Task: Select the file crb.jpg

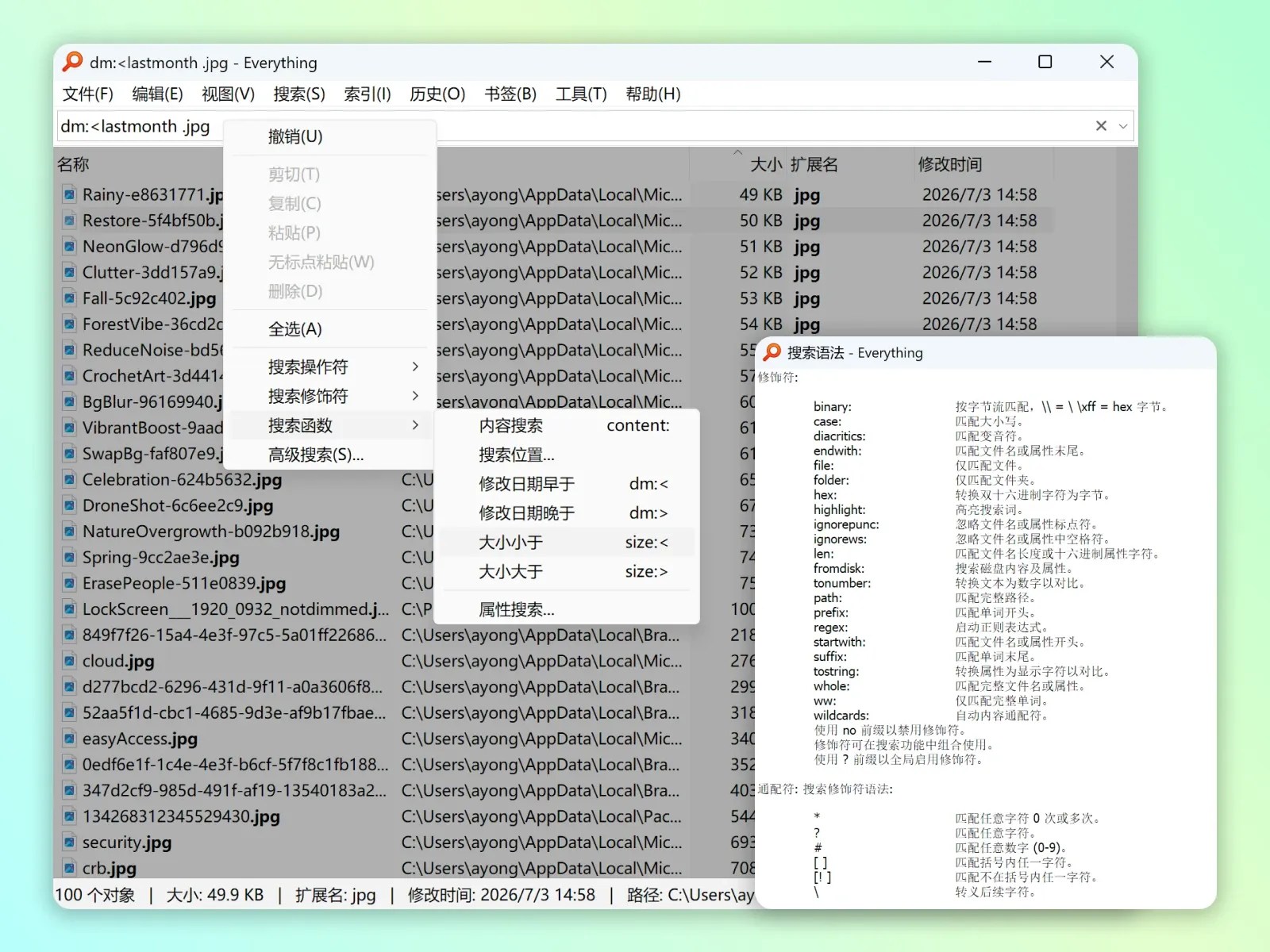Action: (x=110, y=868)
